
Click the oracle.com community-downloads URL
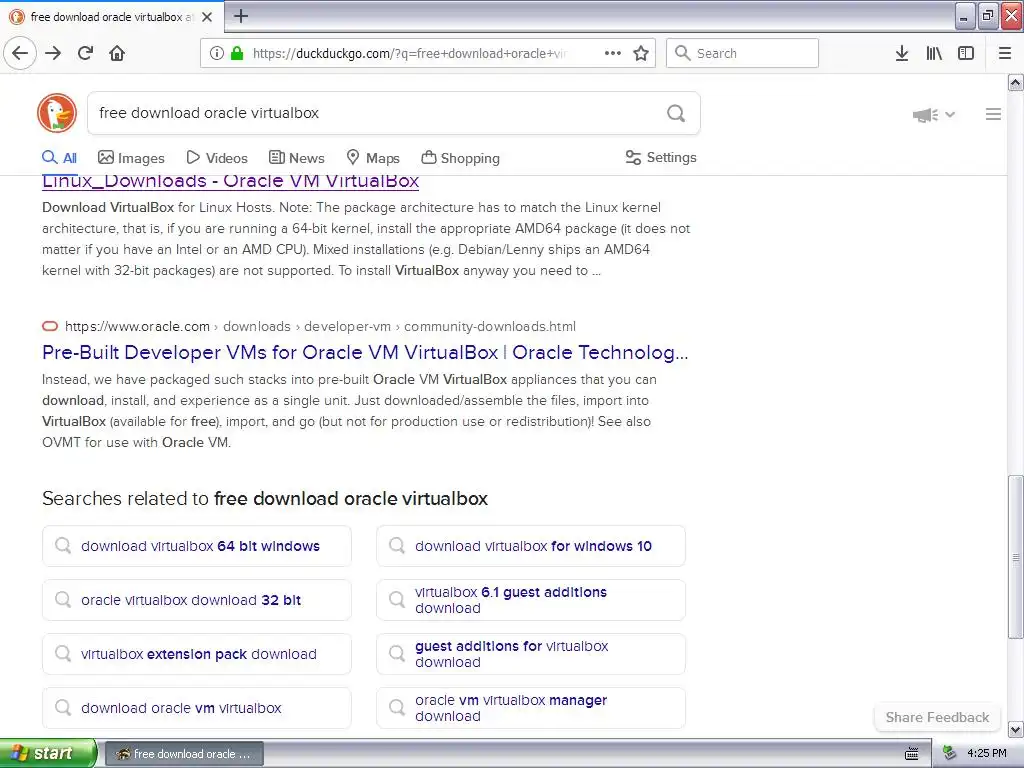pos(320,326)
